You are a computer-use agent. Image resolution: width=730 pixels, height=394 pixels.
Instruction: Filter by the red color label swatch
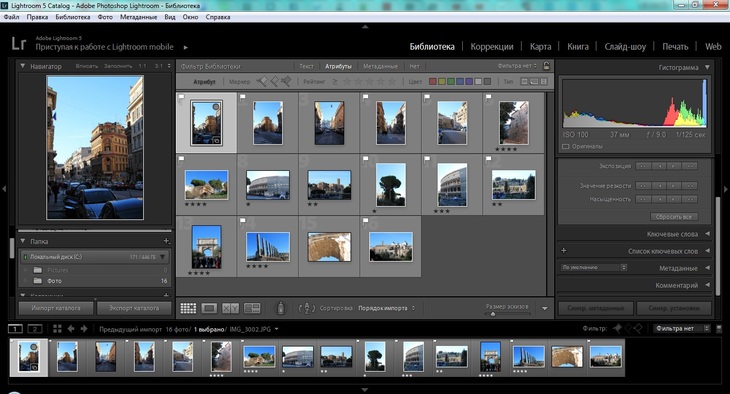[x=433, y=82]
